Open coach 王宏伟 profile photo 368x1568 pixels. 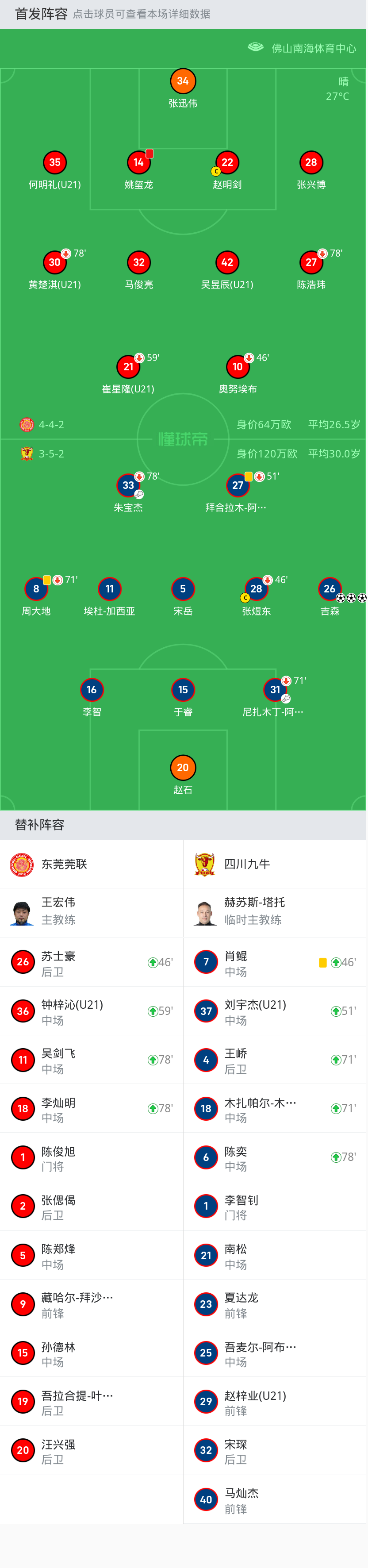[x=22, y=913]
